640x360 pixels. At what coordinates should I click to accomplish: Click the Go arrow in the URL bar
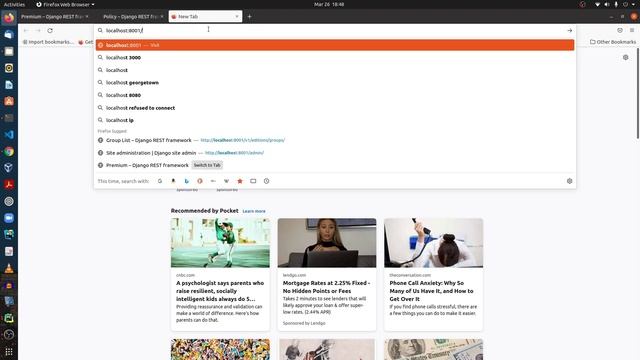pos(569,31)
